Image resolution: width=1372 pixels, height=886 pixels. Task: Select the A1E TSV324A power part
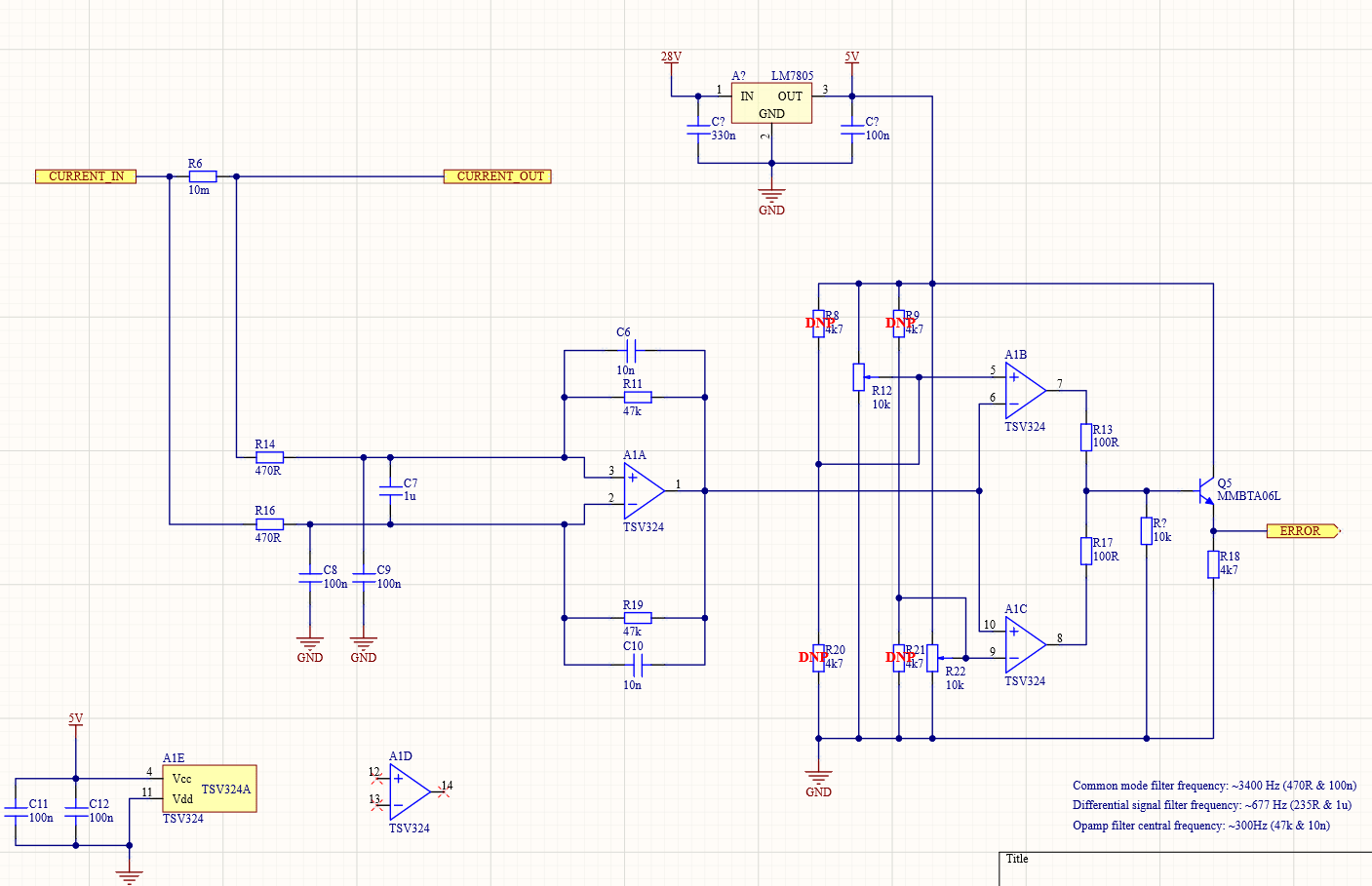tap(208, 788)
